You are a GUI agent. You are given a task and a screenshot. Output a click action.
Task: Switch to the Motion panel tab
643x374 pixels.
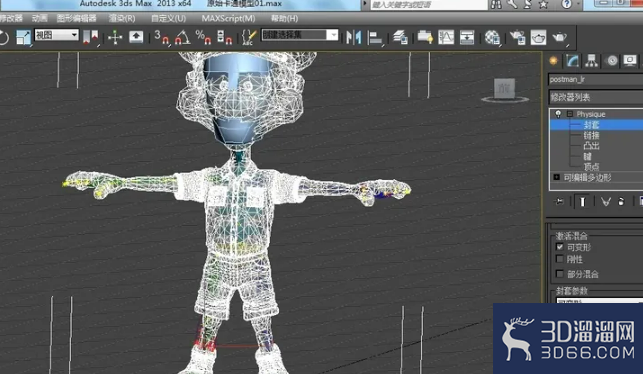point(612,61)
